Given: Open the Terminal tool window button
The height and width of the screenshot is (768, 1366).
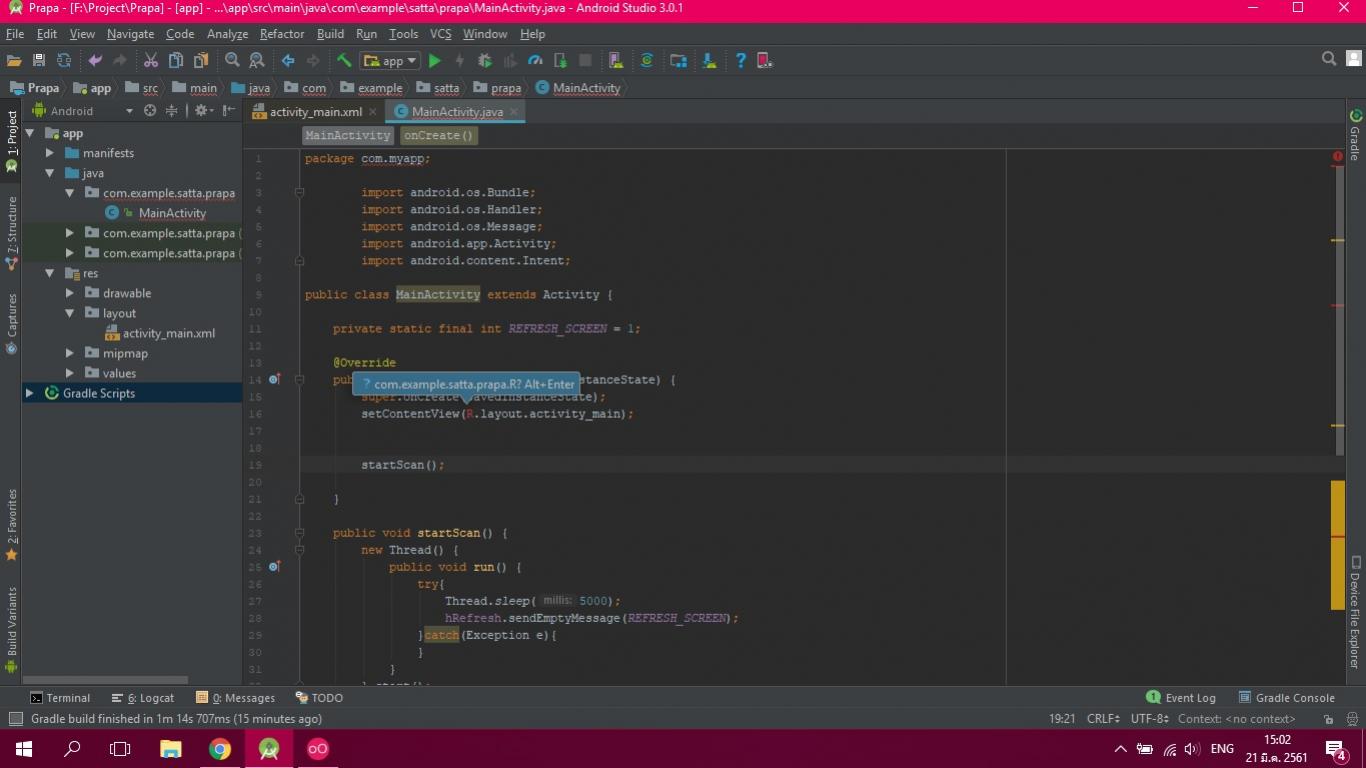Looking at the screenshot, I should coord(59,698).
